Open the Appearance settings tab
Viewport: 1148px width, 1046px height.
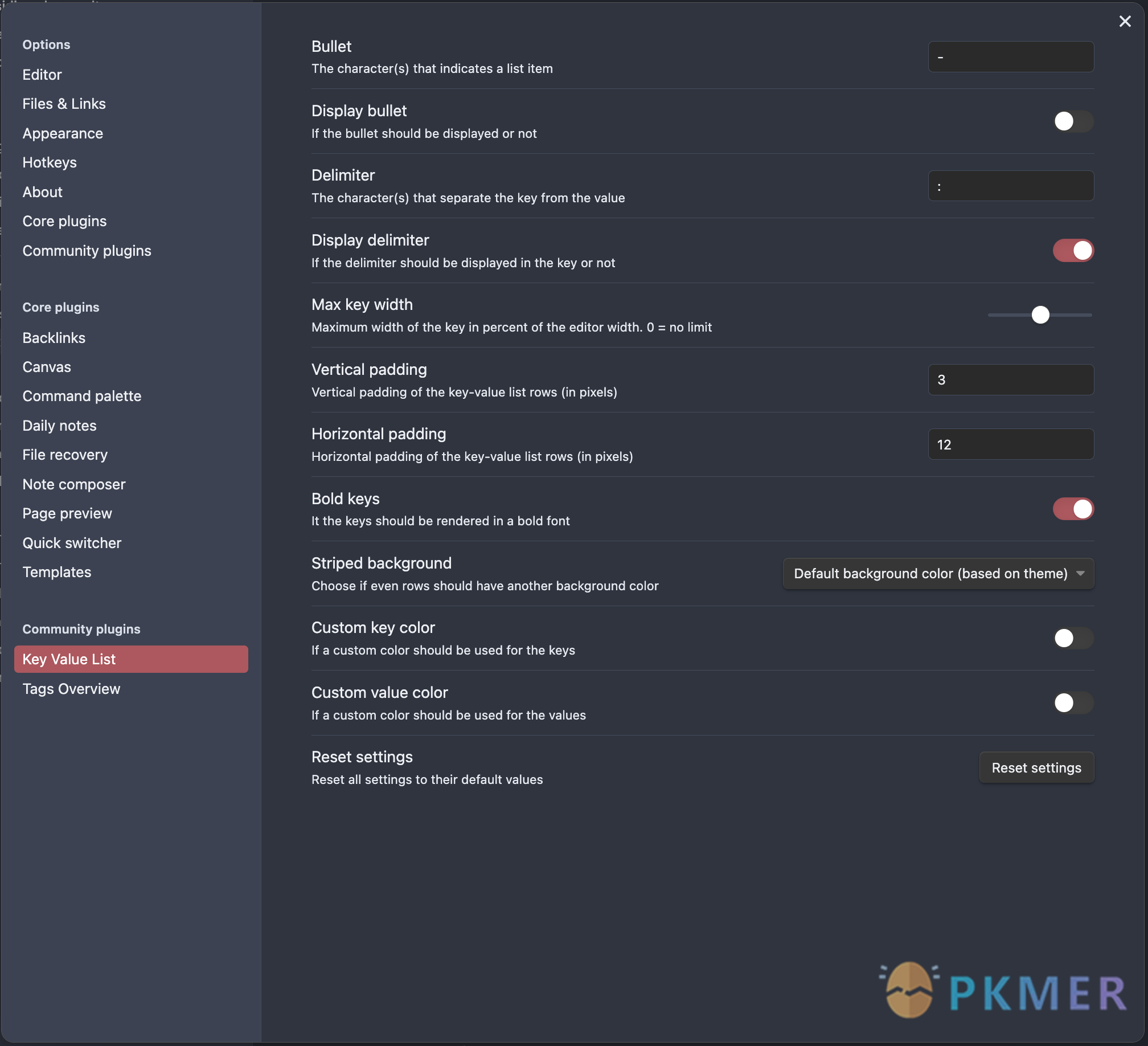(x=63, y=133)
